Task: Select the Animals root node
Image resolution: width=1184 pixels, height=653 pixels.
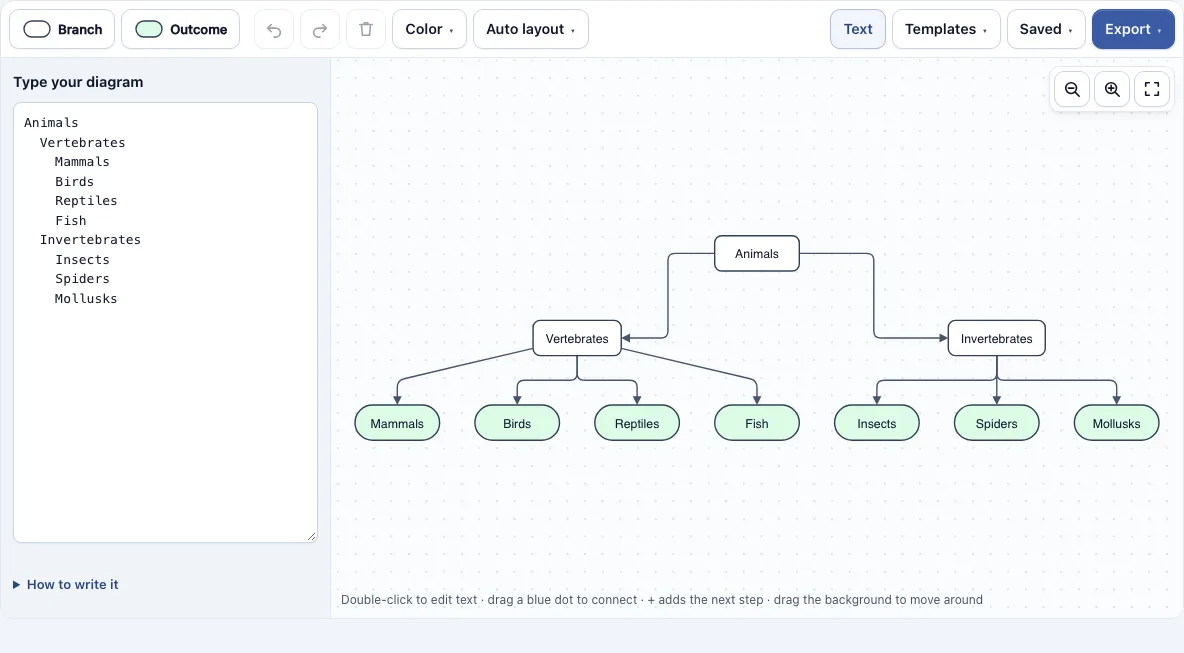Action: point(757,254)
